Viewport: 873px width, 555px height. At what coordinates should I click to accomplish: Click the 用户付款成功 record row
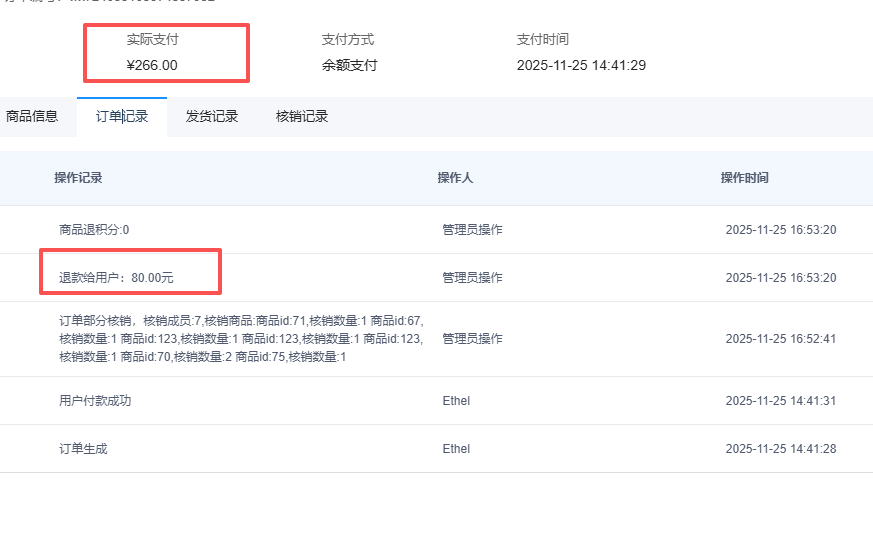(95, 401)
